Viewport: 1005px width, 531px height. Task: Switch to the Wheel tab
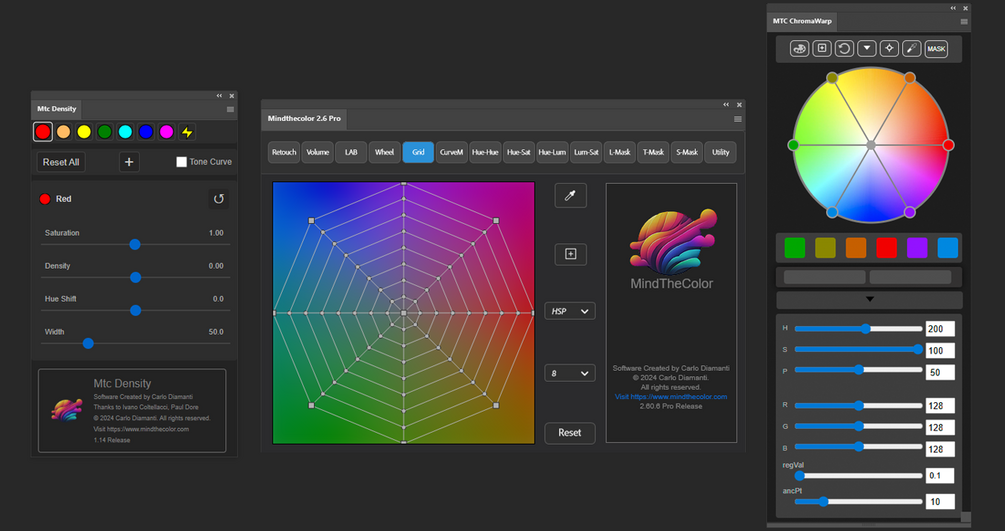coord(385,152)
